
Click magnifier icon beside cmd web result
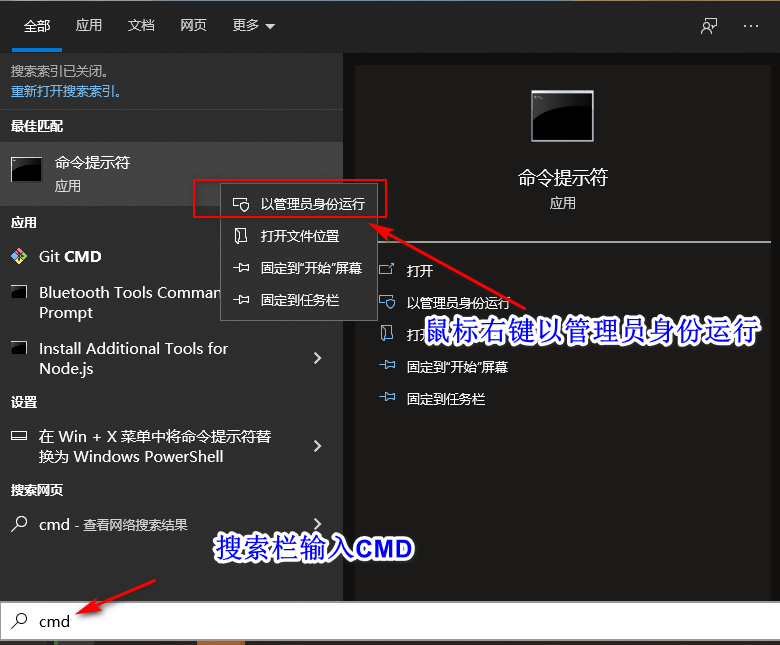[x=19, y=524]
